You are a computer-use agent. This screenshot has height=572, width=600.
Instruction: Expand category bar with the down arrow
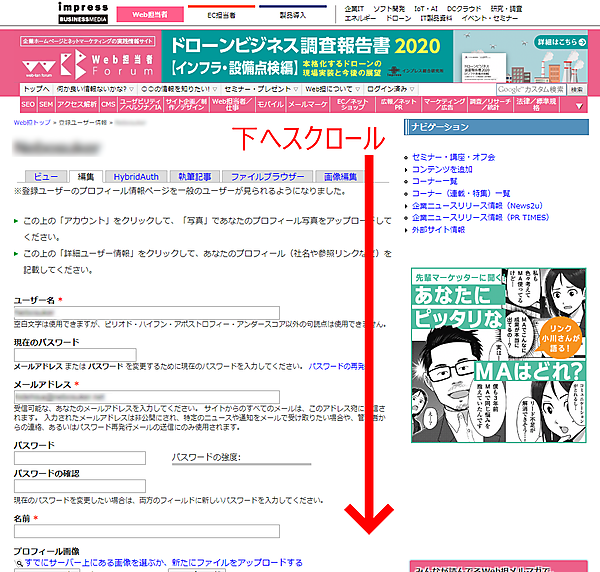[x=581, y=105]
